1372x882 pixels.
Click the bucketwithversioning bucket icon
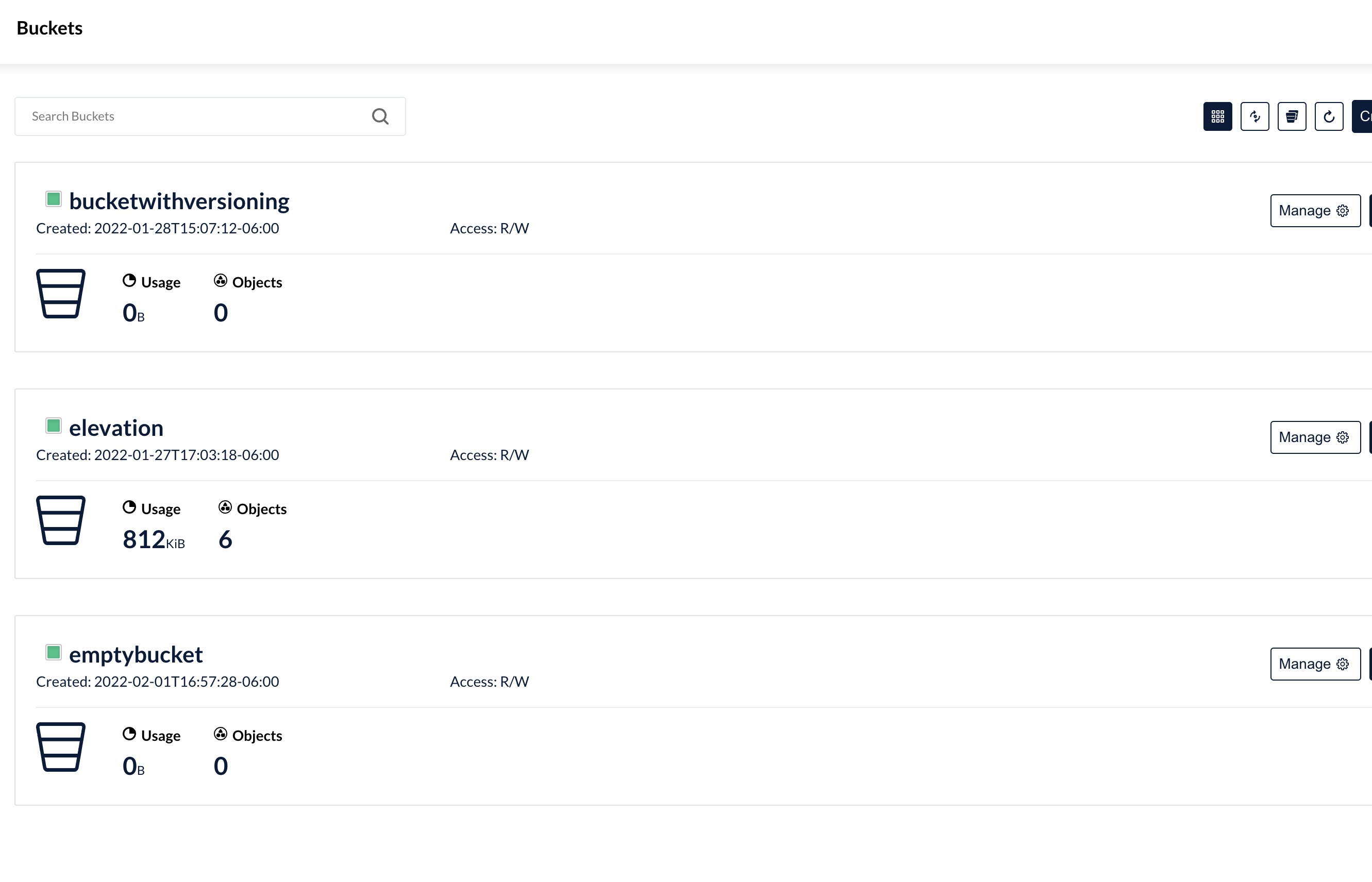[61, 293]
